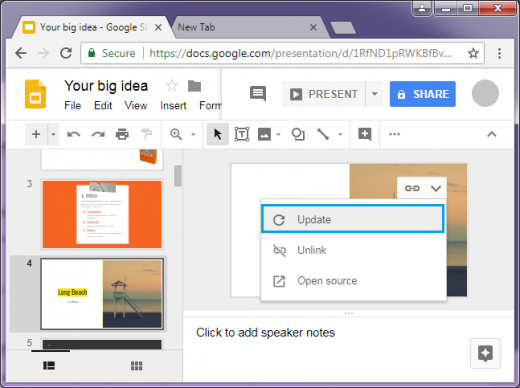Expand the image source dropdown
520x388 pixels.
tap(279, 134)
